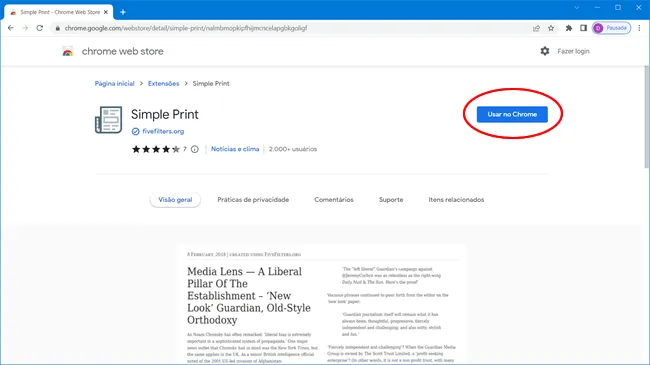
Task: Close the Simple Print tab
Action: tap(106, 12)
